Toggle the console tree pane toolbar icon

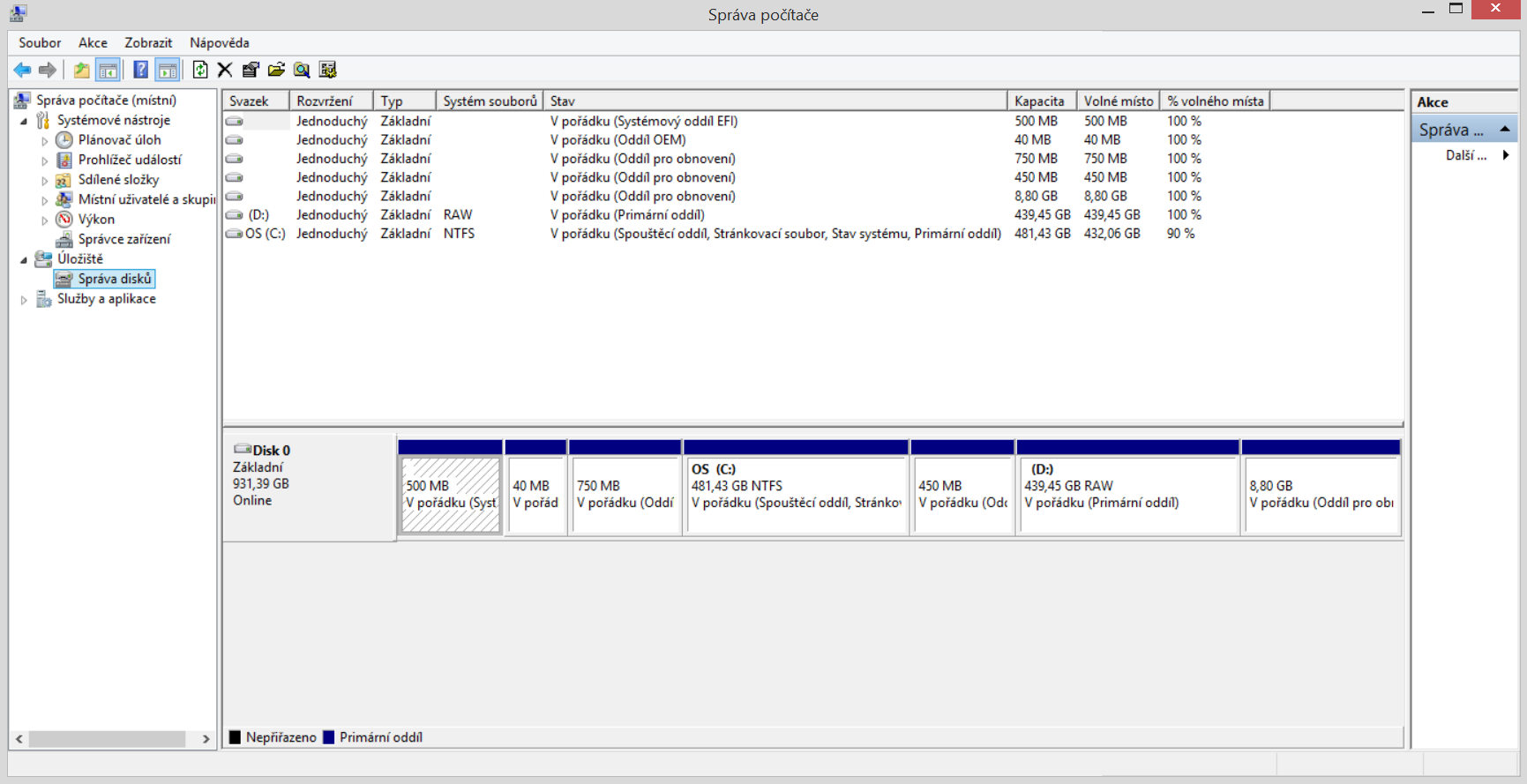click(108, 70)
